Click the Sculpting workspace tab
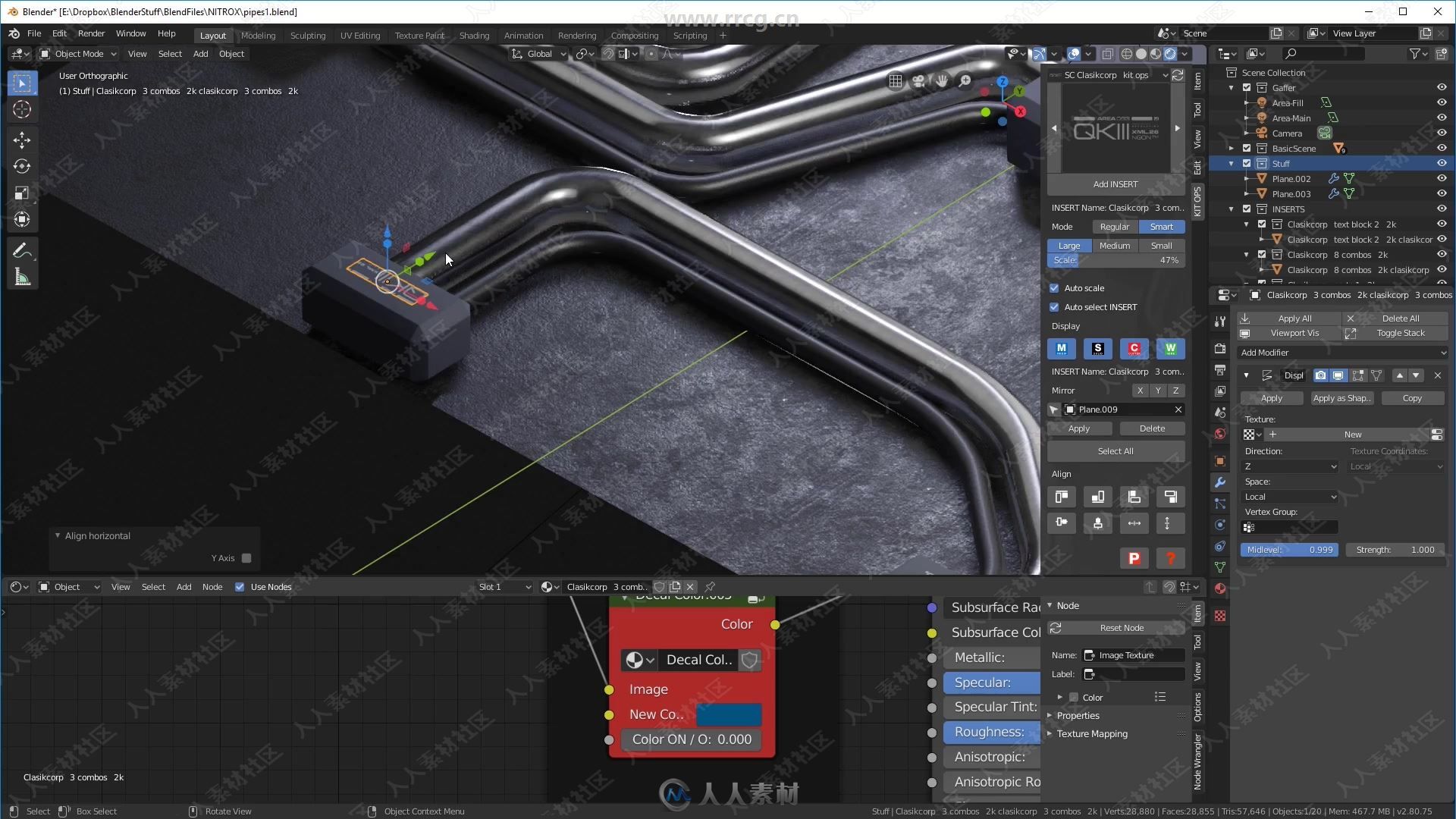 (308, 35)
